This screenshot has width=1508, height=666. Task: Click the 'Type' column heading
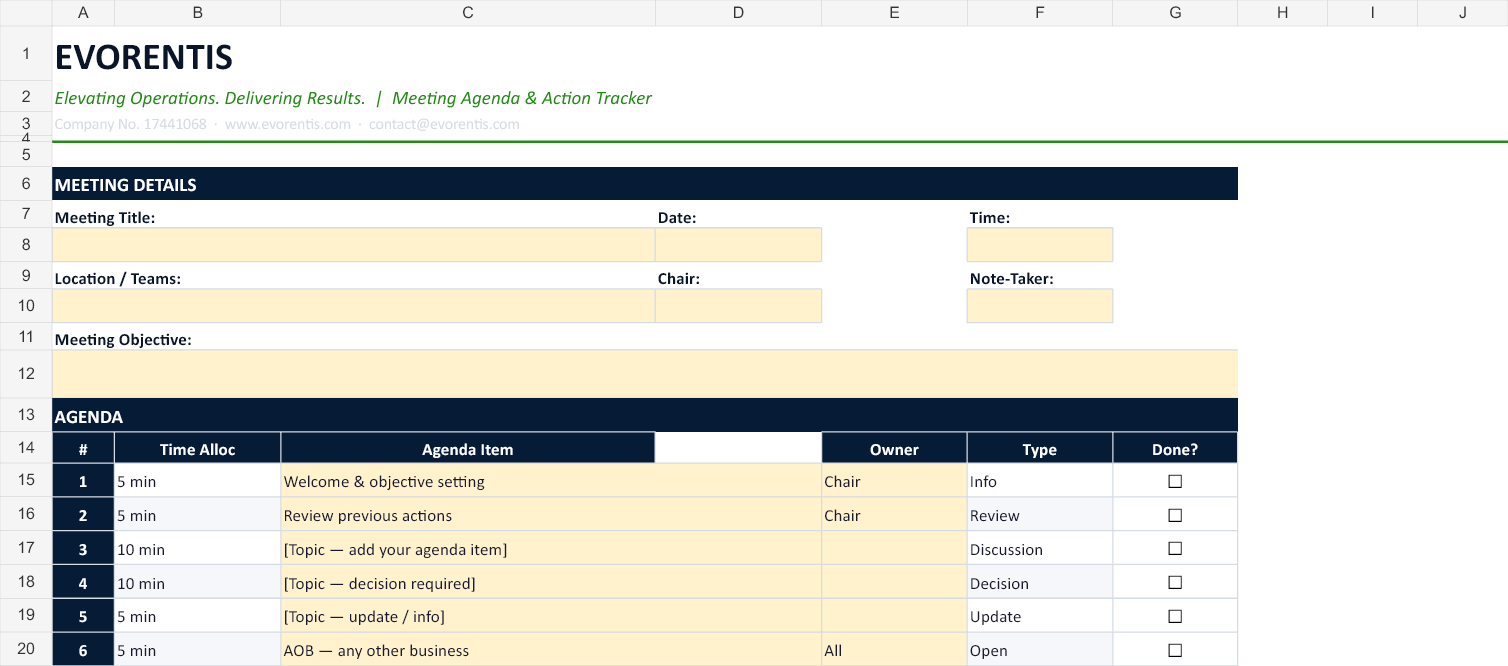(1039, 449)
